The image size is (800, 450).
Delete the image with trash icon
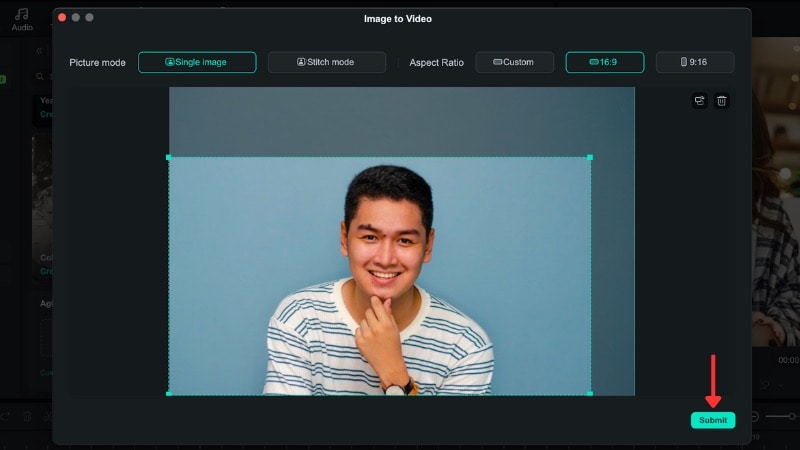pos(721,101)
